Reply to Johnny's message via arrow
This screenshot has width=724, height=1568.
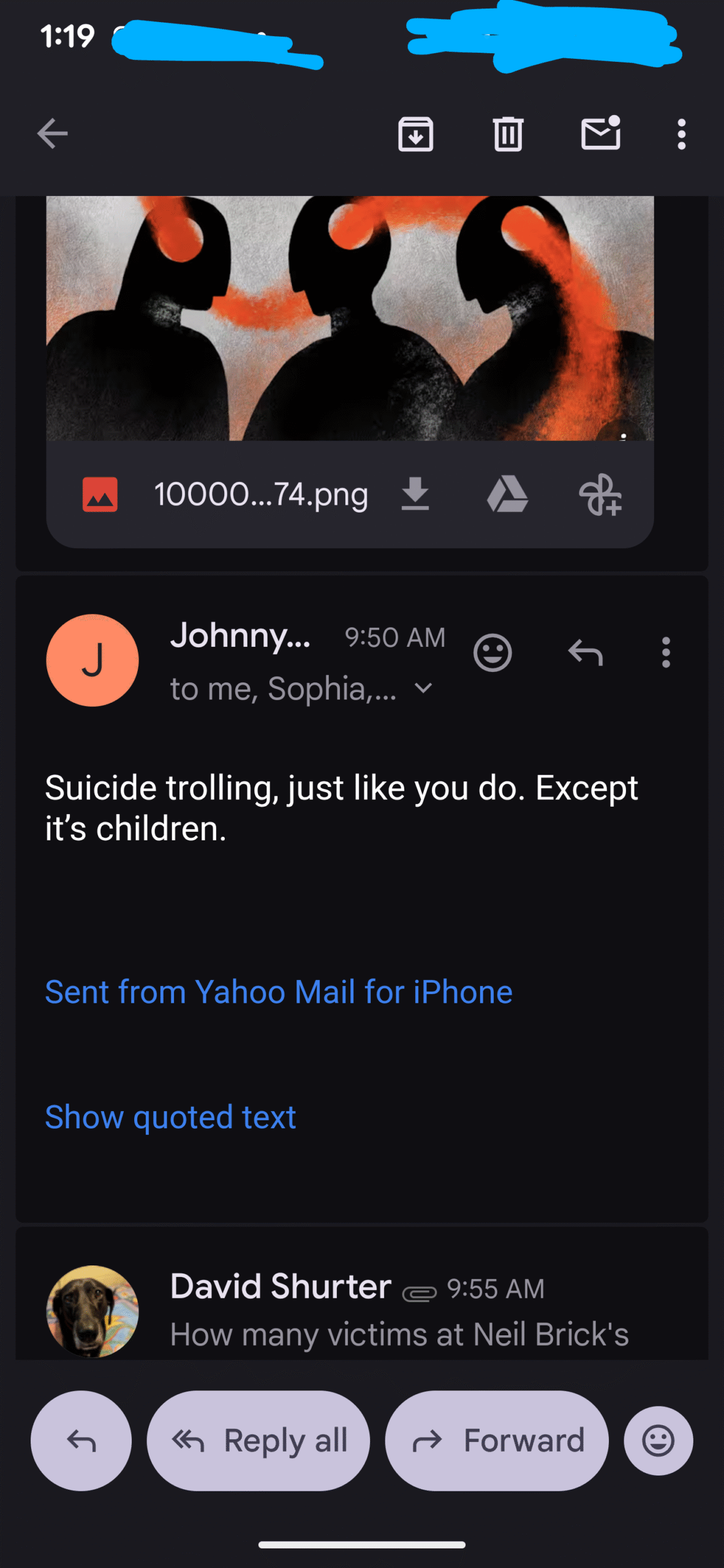[x=586, y=653]
